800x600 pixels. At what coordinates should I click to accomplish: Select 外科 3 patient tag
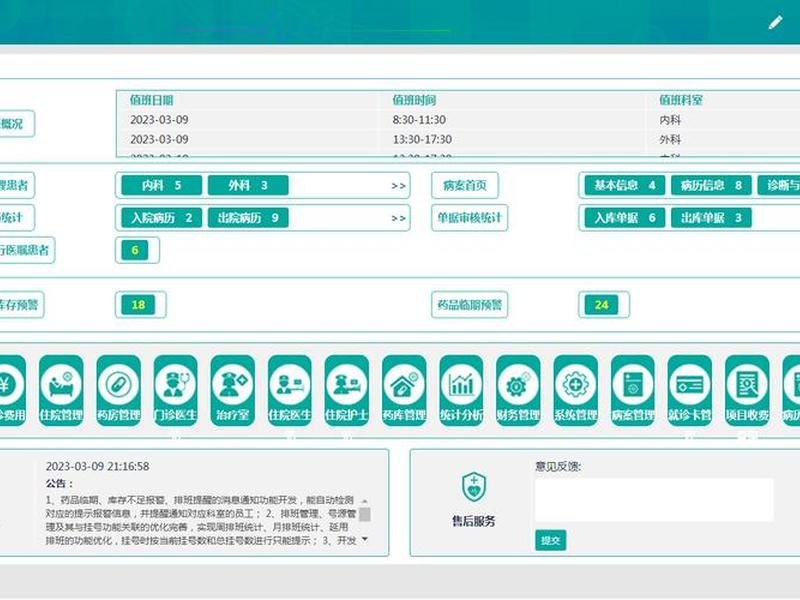[248, 185]
